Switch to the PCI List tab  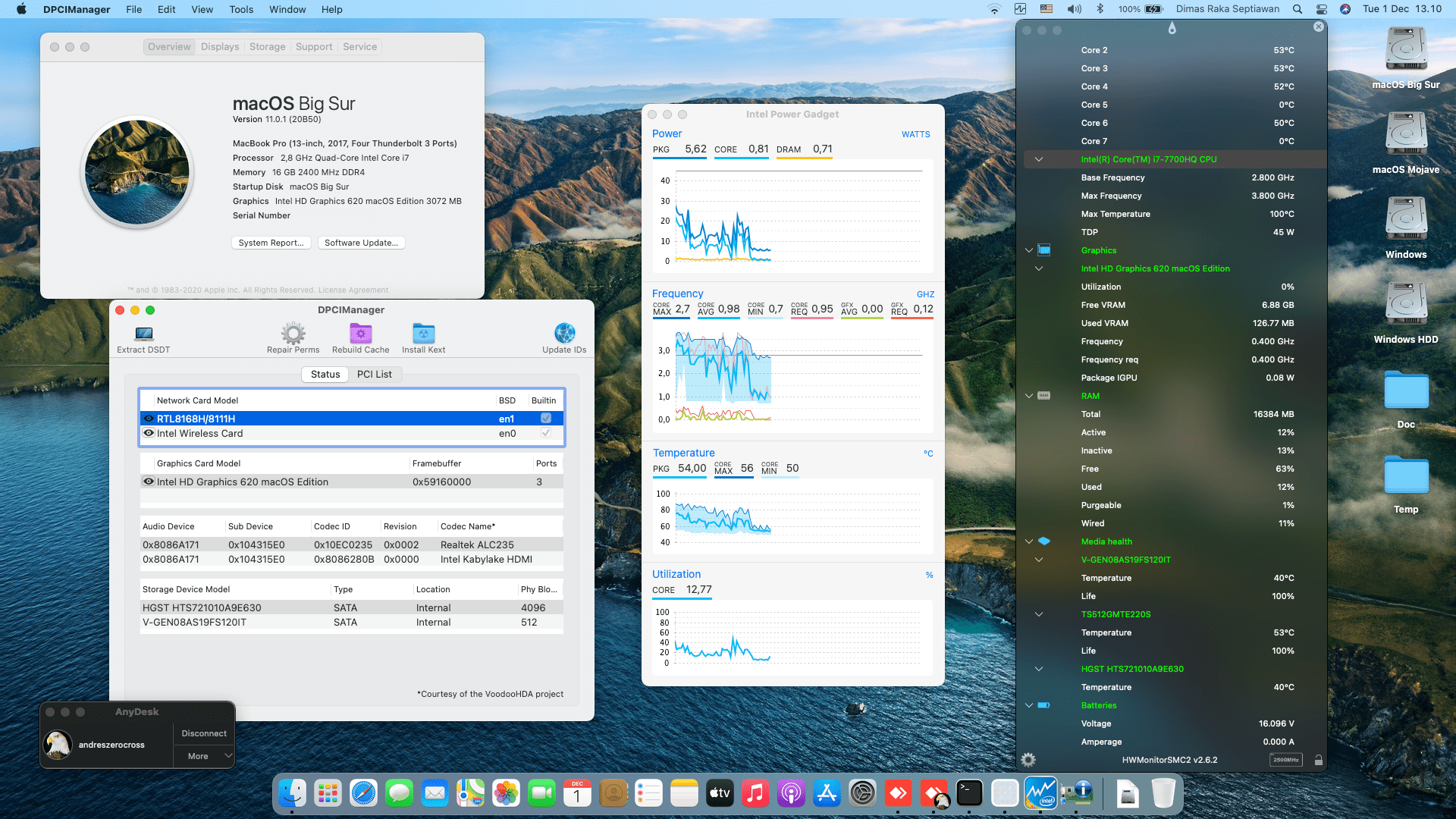pyautogui.click(x=375, y=374)
